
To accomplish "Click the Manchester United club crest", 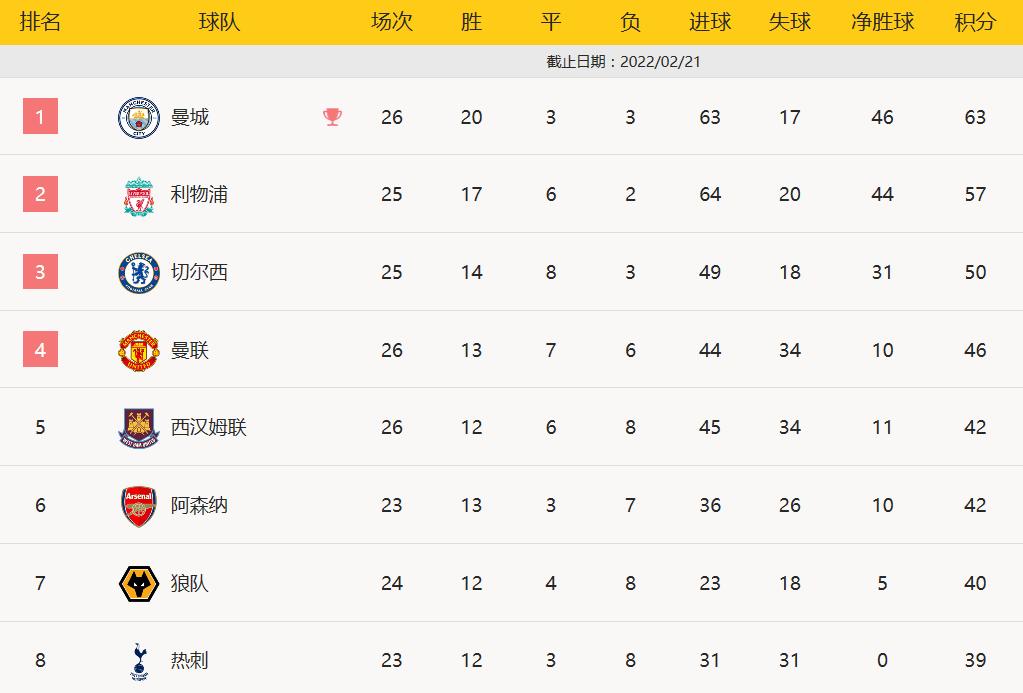I will (139, 350).
